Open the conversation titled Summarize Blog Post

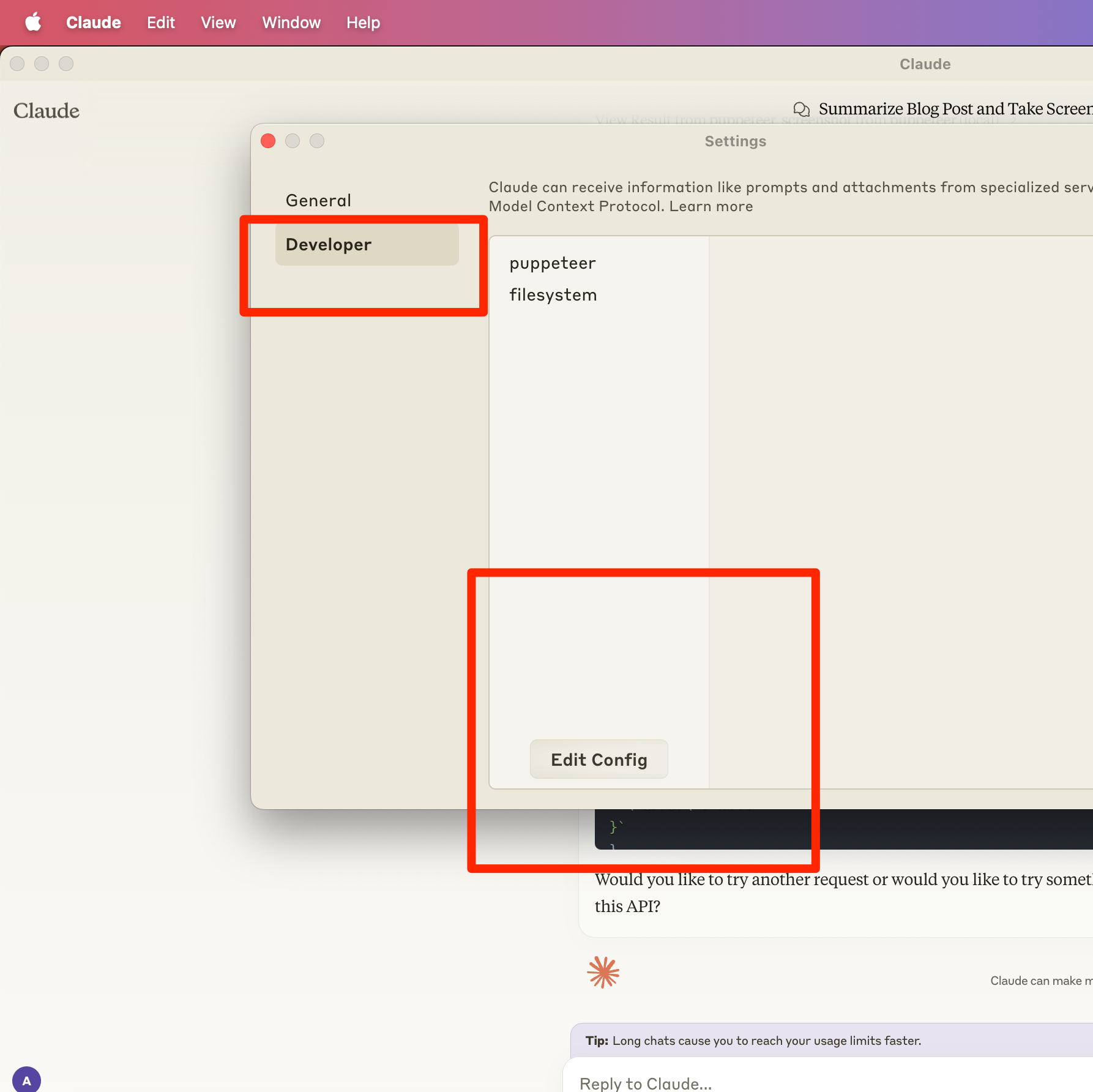click(955, 109)
